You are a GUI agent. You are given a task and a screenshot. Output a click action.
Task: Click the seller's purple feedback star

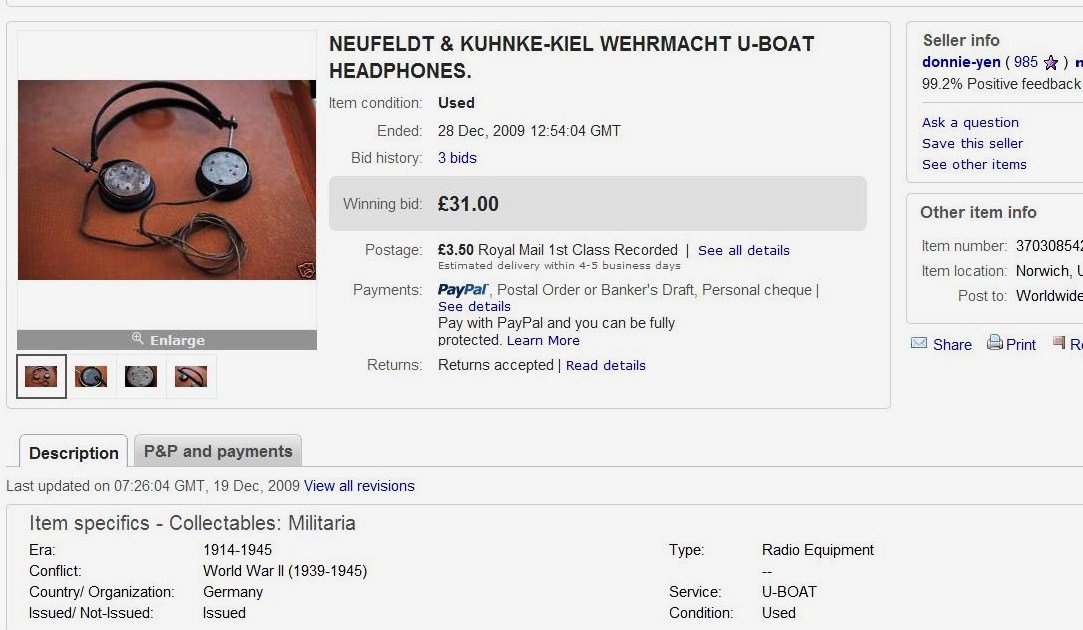1050,62
